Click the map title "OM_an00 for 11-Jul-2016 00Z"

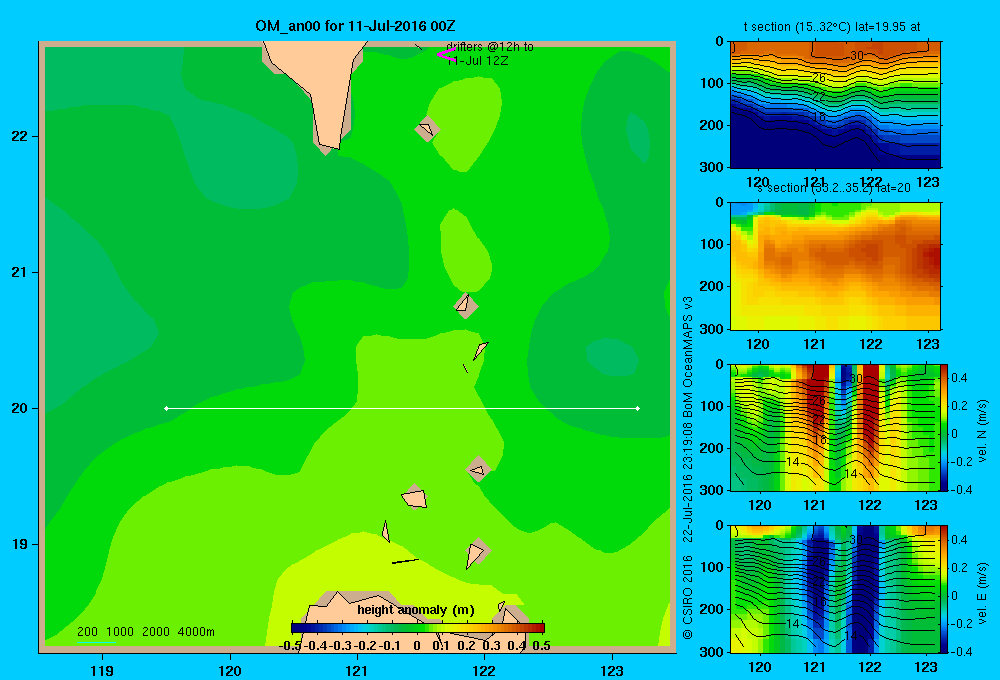pyautogui.click(x=355, y=26)
